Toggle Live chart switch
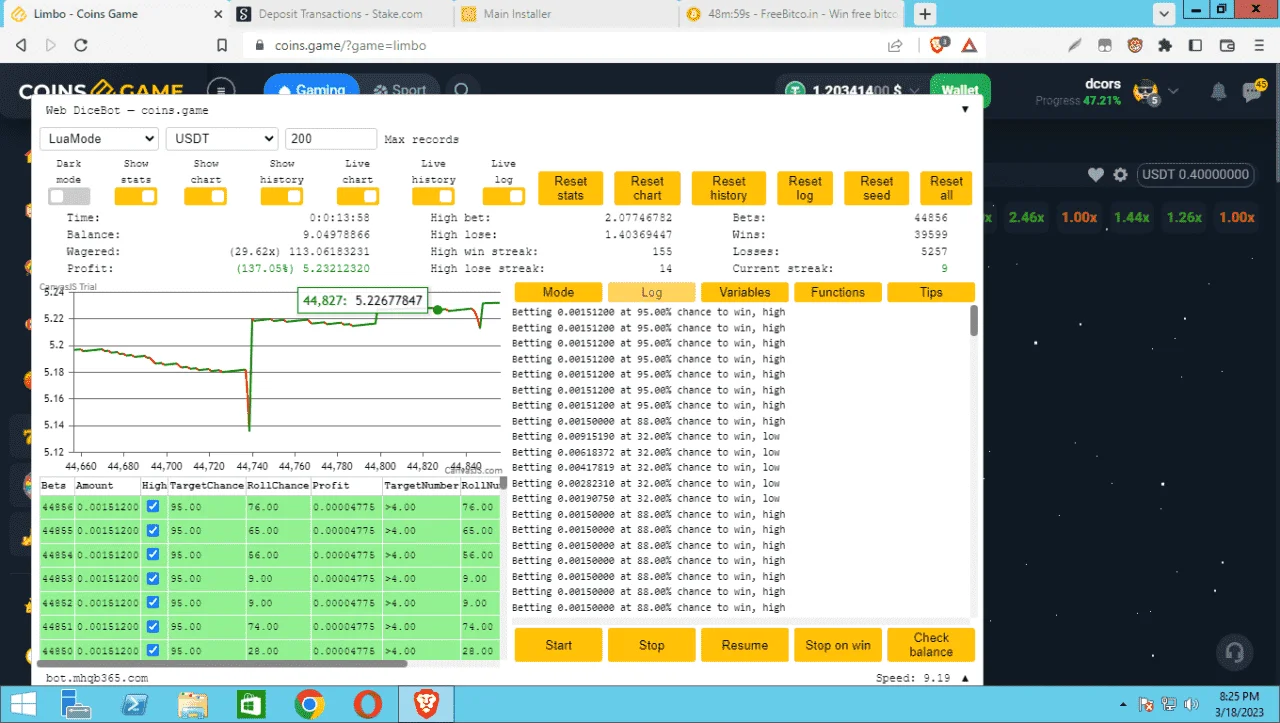1280x723 pixels. 358,197
